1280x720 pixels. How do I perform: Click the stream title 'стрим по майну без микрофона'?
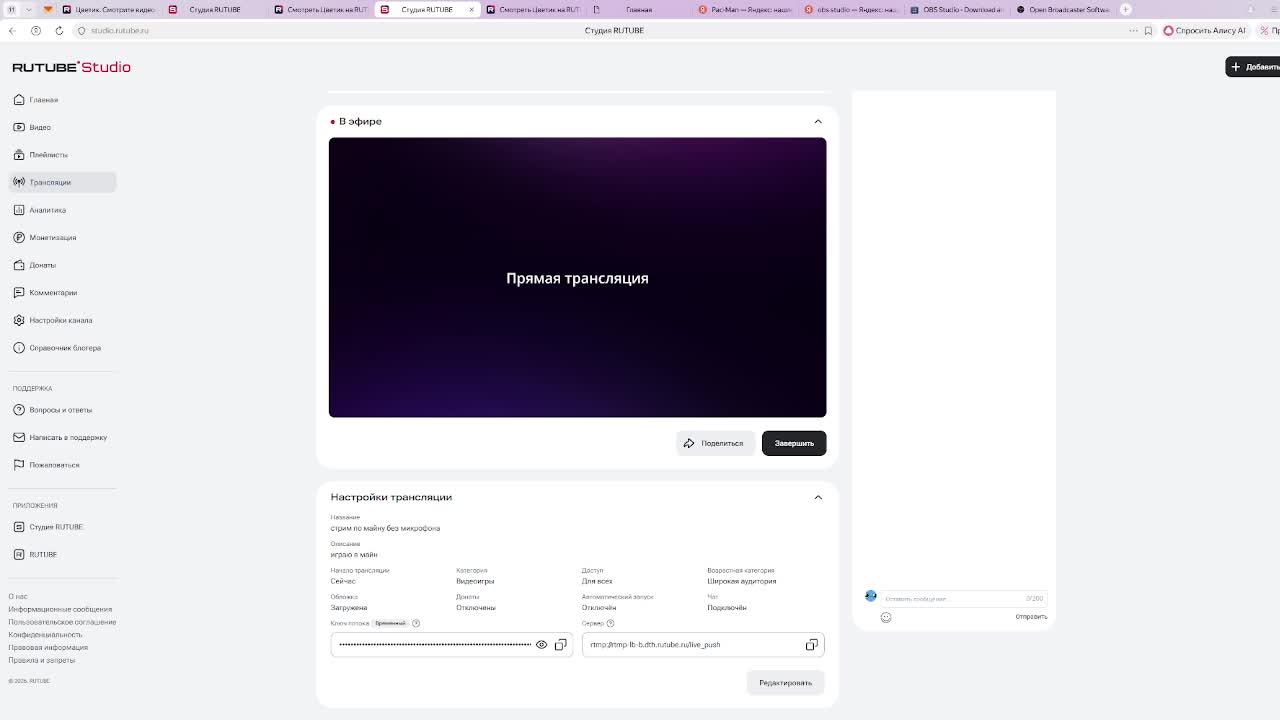[385, 528]
